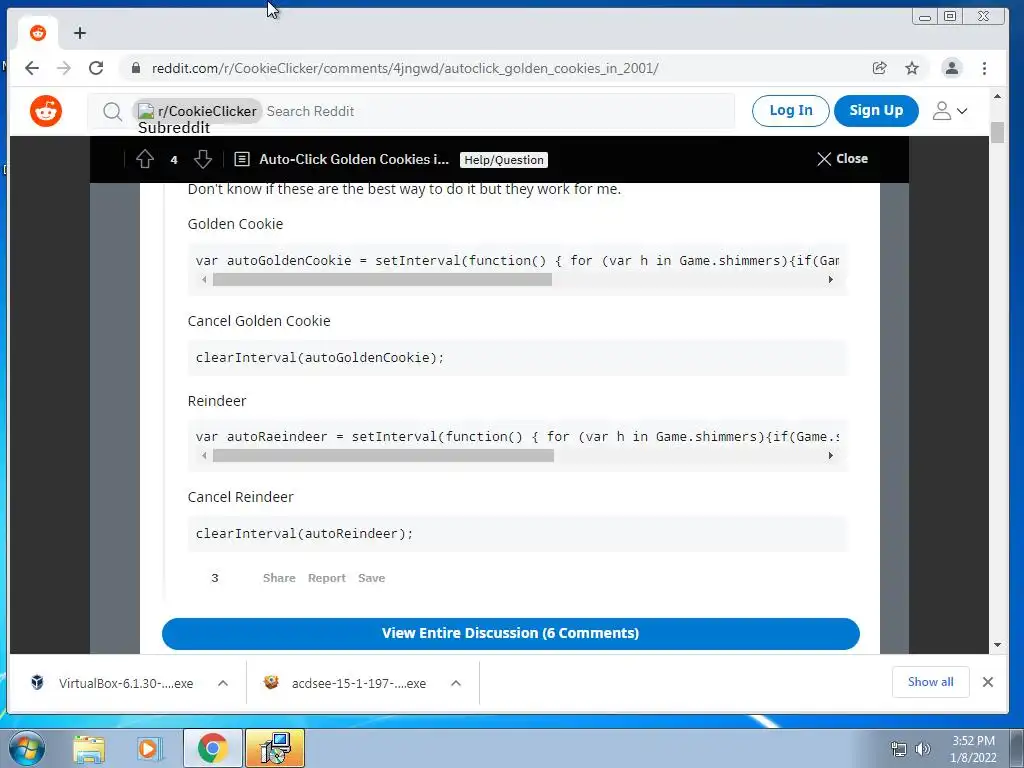
Task: Select the r/CookieClicker search scope chip
Action: coord(197,111)
